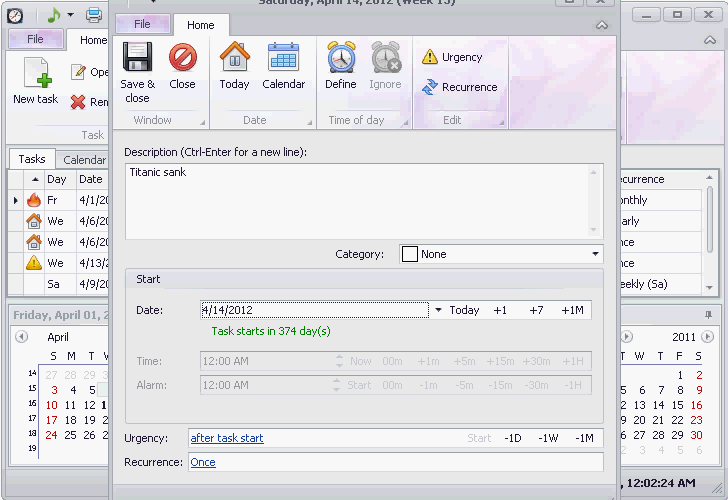This screenshot has height=500, width=728.
Task: Open the Calendar date picker icon
Action: [x=283, y=57]
